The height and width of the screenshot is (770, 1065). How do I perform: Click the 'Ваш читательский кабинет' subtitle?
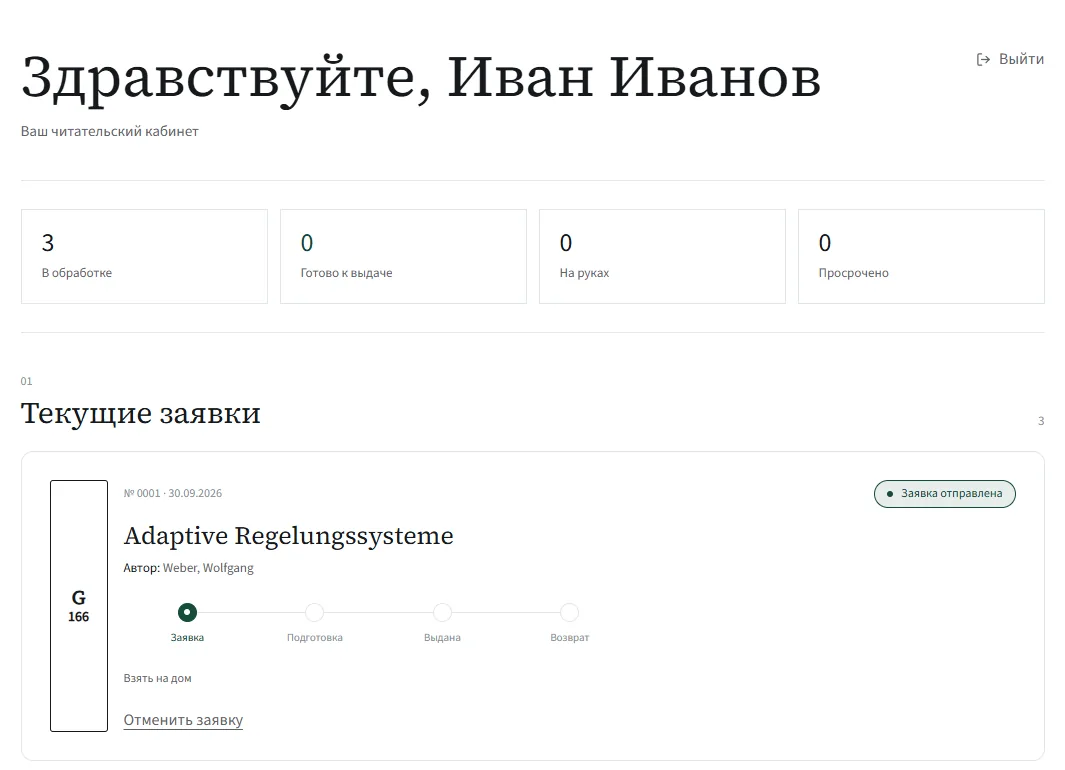(109, 131)
